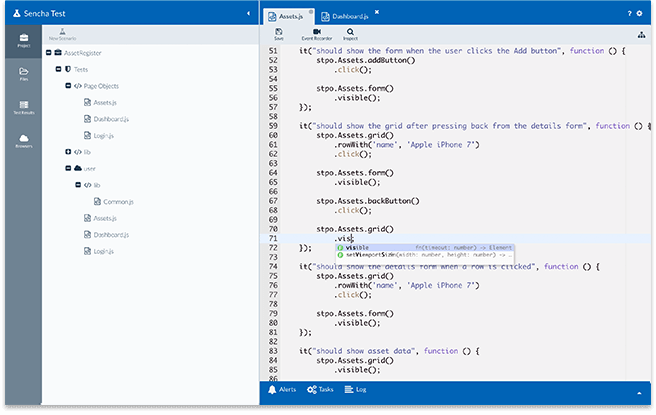
Task: Choose the 'visible' autocomplete suggestion
Action: coord(425,248)
